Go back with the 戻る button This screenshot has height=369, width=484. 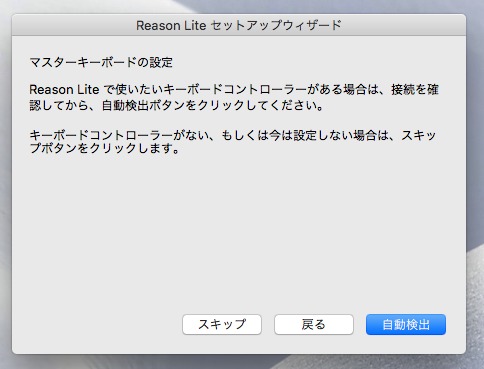click(314, 324)
